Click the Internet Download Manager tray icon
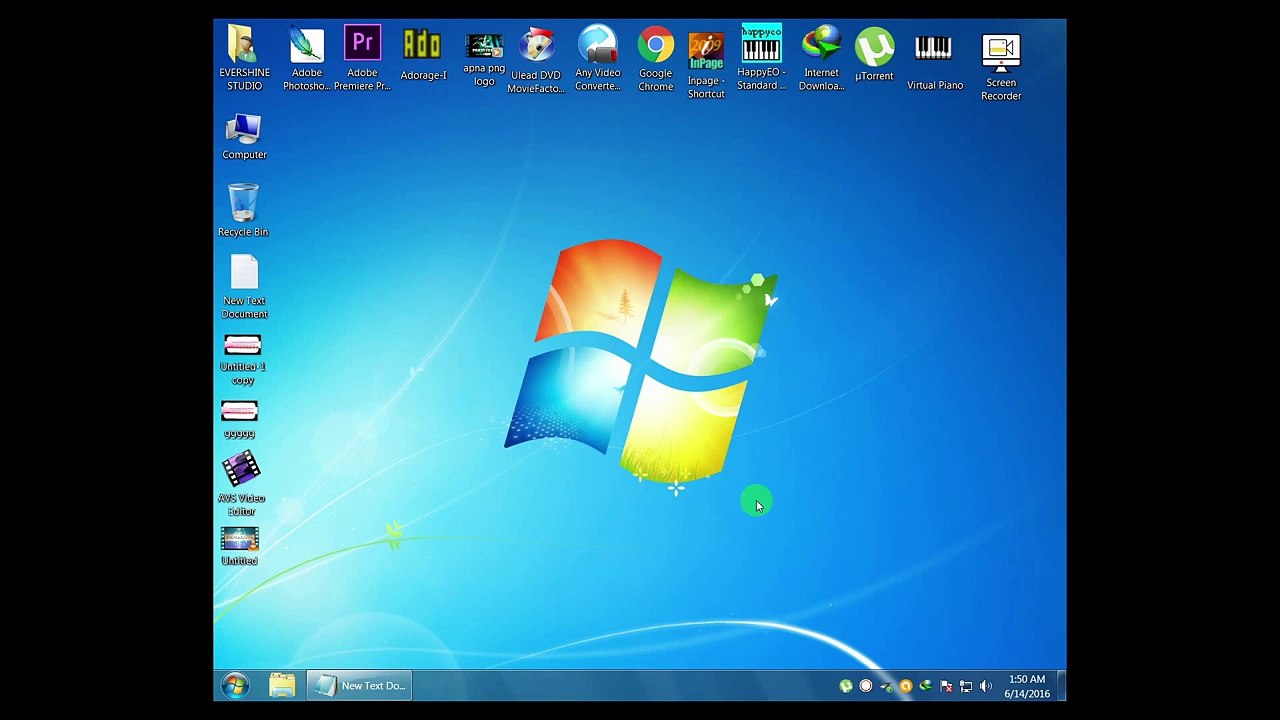1280x720 pixels. 926,686
